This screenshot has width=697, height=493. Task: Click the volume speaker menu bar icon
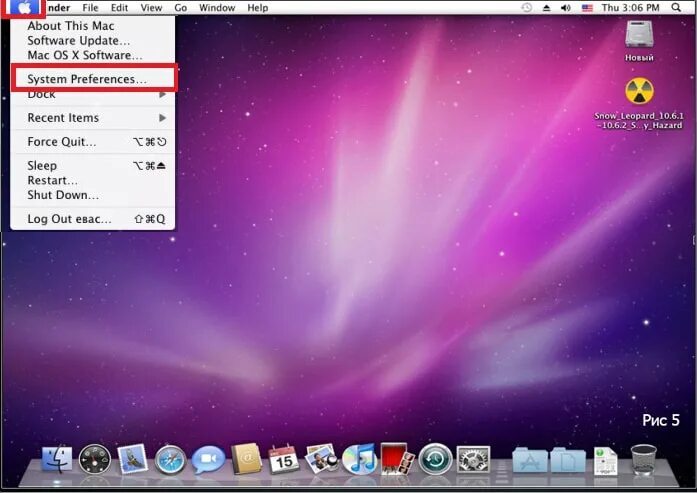click(566, 8)
